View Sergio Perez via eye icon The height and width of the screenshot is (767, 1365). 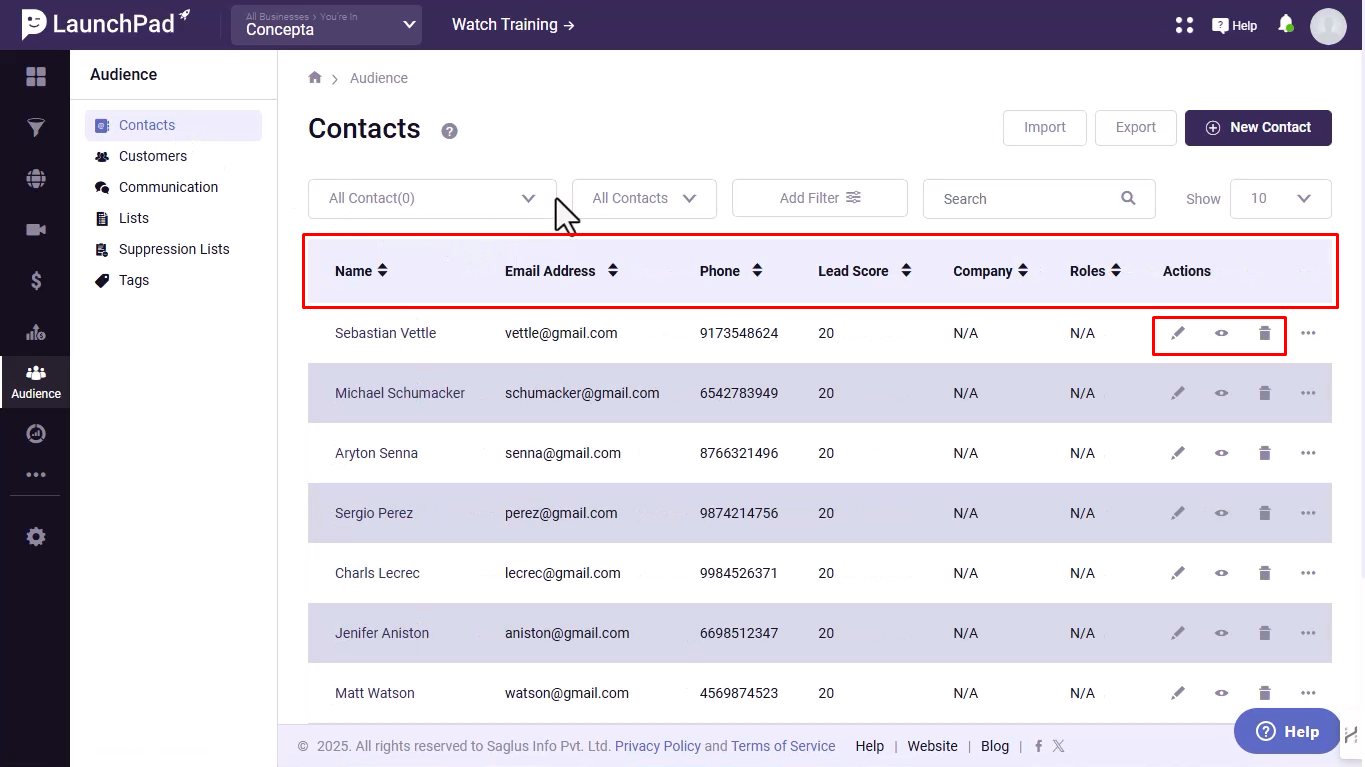1222,513
